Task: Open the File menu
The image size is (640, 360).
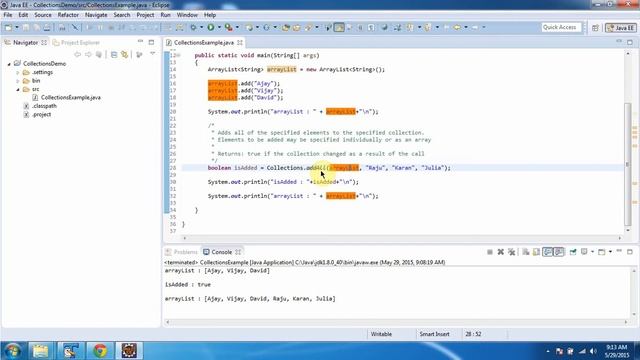Action: tap(8, 15)
